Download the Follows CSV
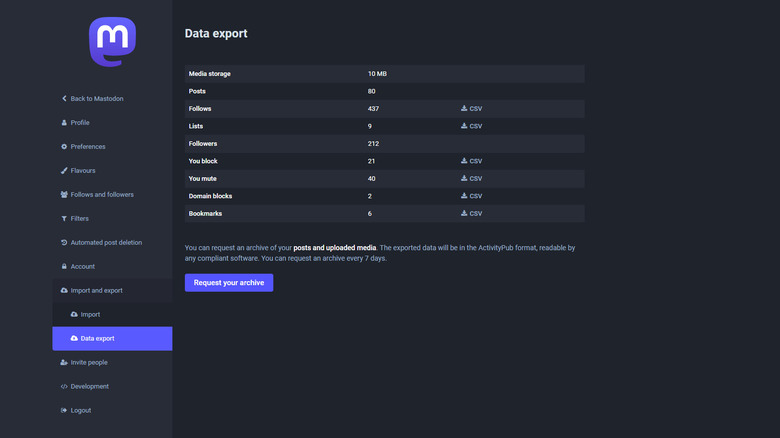 click(472, 109)
